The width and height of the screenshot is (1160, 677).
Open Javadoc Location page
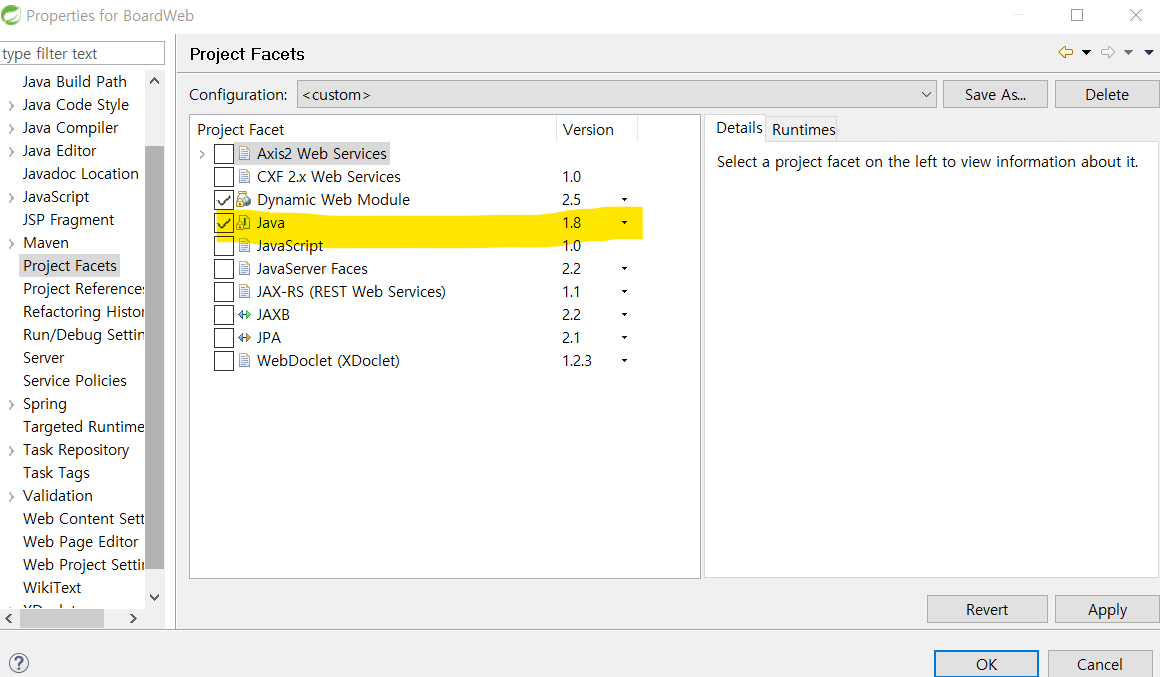[81, 174]
